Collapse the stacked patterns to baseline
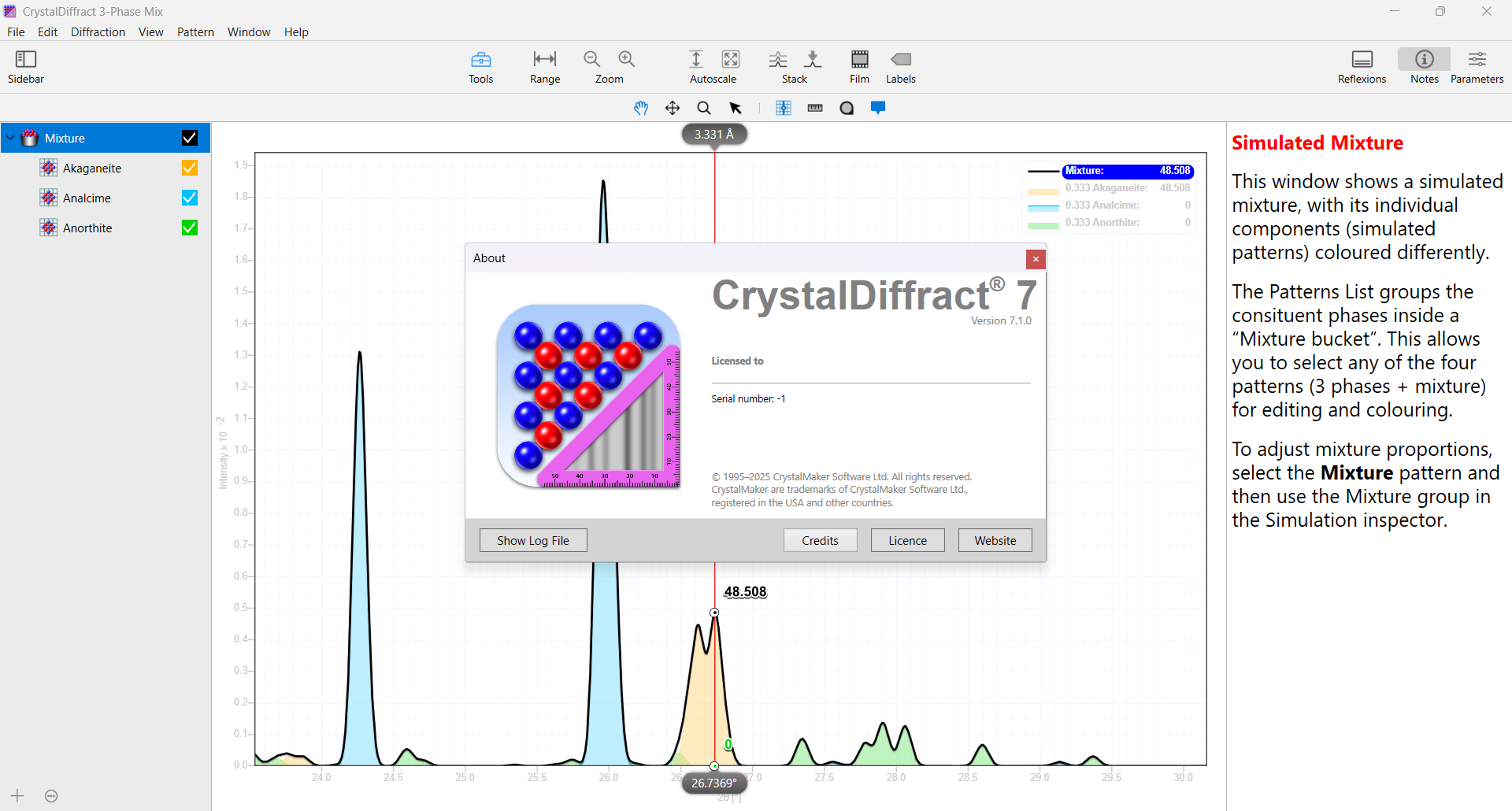The width and height of the screenshot is (1512, 811). point(813,59)
